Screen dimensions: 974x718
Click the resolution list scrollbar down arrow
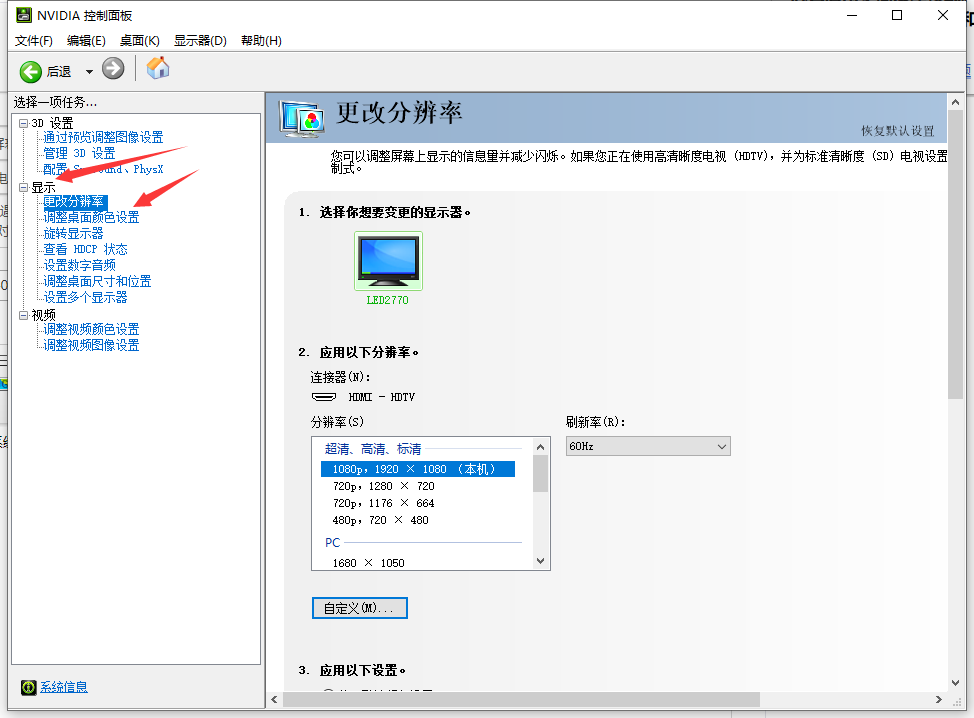point(539,561)
